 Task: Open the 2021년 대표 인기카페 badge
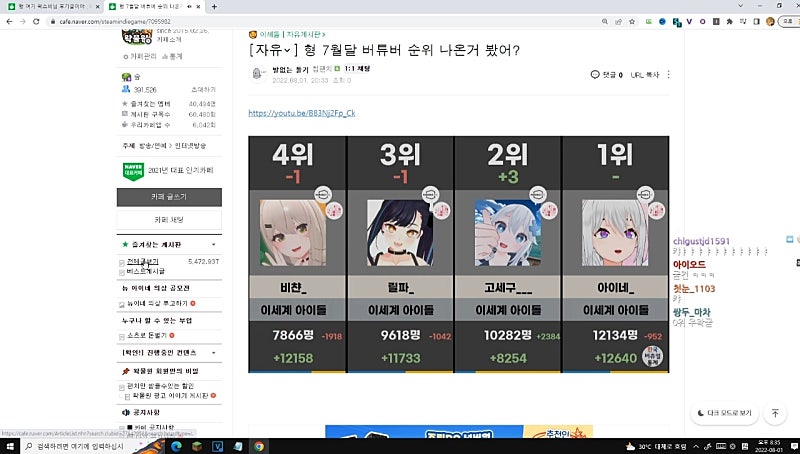point(168,170)
